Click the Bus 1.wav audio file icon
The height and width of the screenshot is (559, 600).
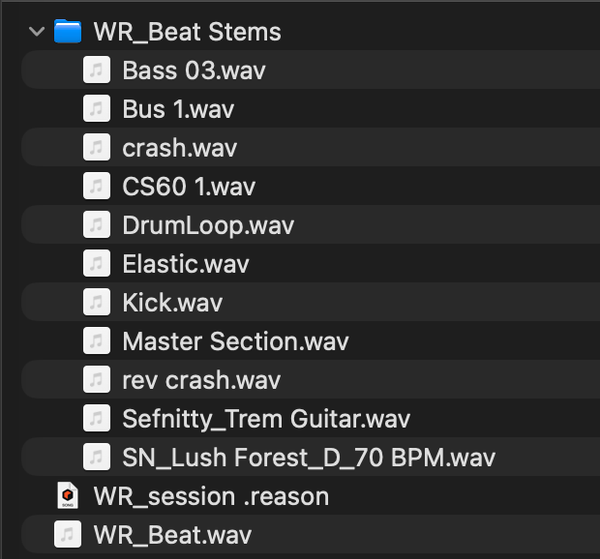pyautogui.click(x=97, y=109)
